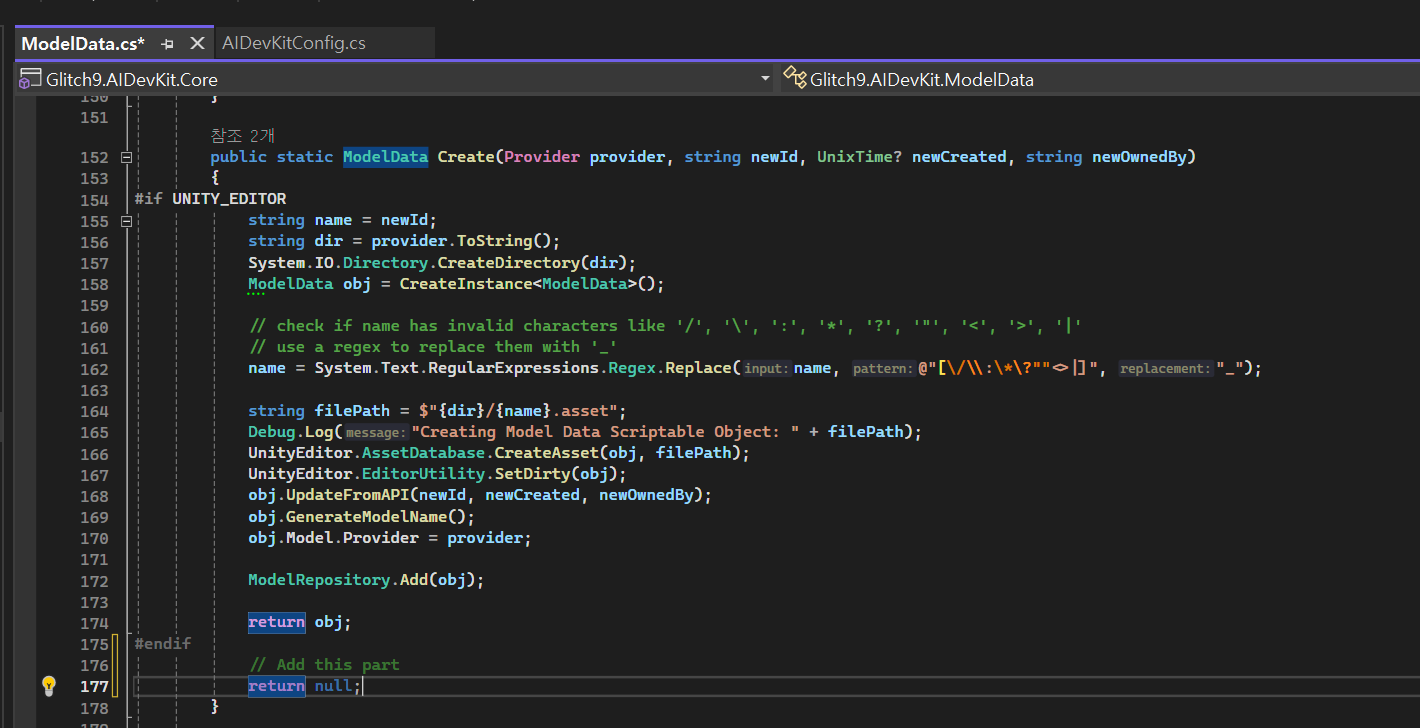Place cursor on 'return null;' statement

305,686
